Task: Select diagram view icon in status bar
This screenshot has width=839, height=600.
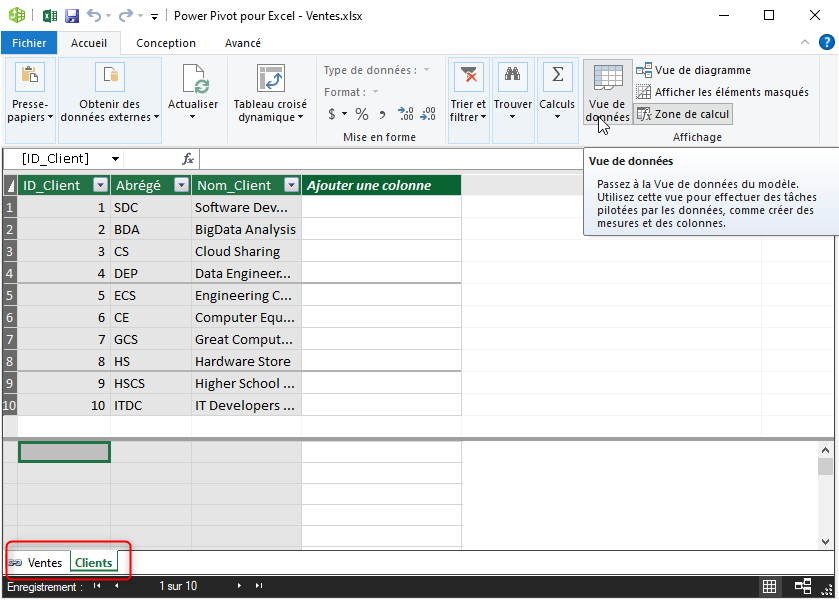Action: click(x=803, y=587)
